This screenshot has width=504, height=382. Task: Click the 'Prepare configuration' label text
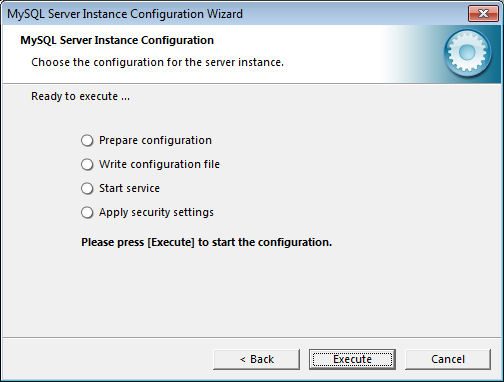tap(155, 140)
